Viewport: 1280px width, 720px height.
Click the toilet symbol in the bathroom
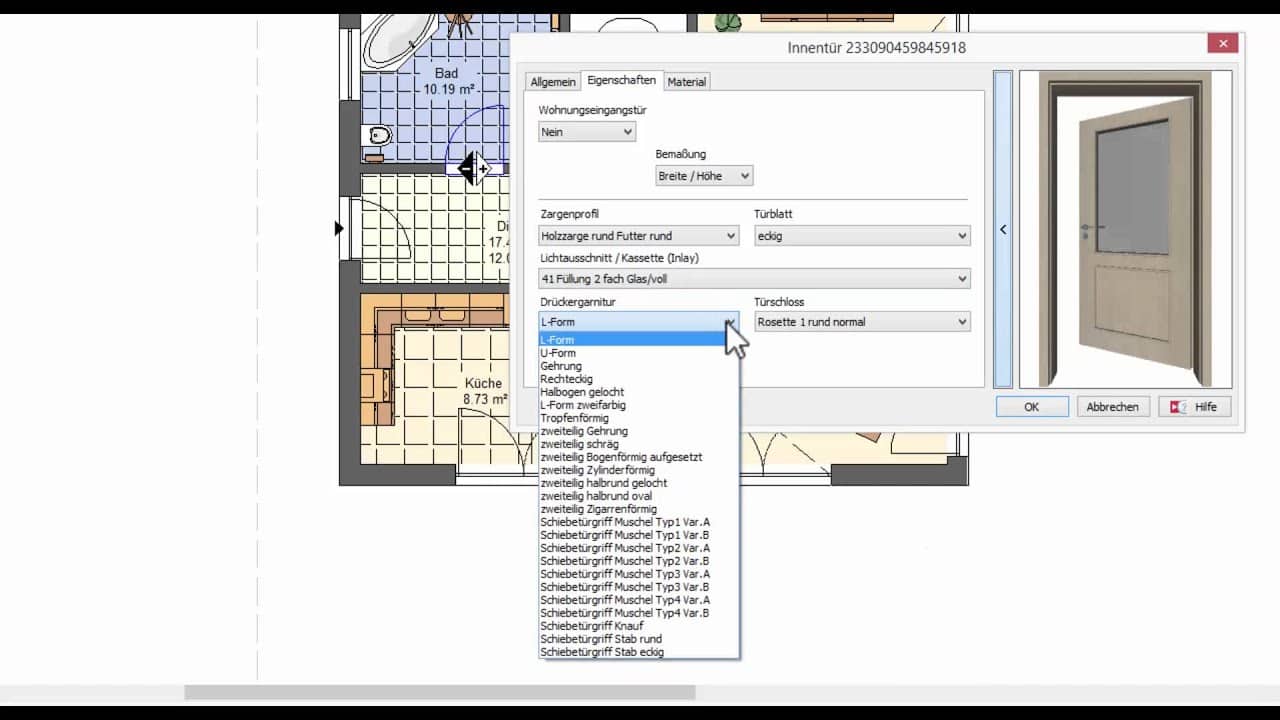coord(377,136)
